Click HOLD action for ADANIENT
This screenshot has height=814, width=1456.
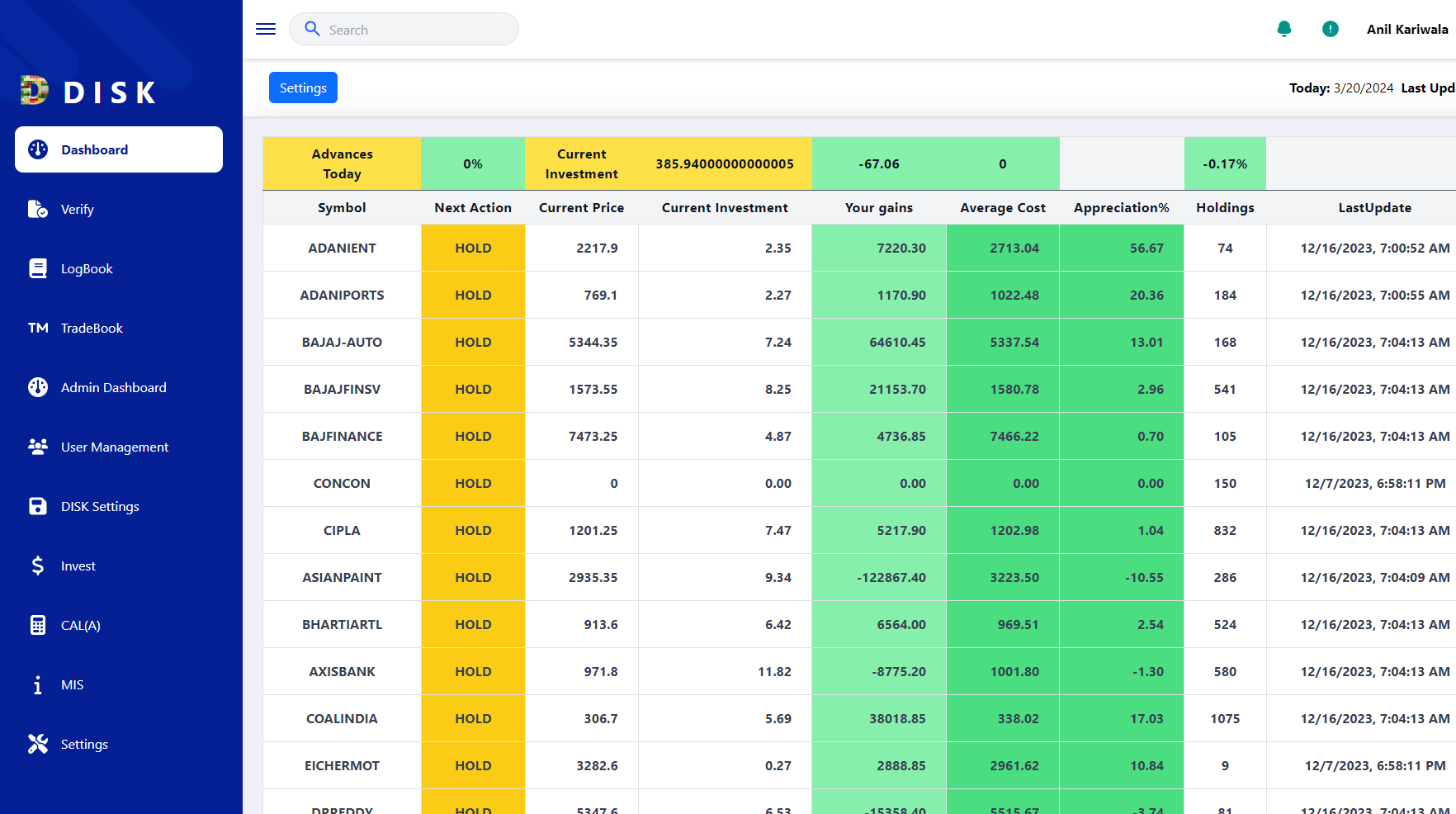(473, 248)
